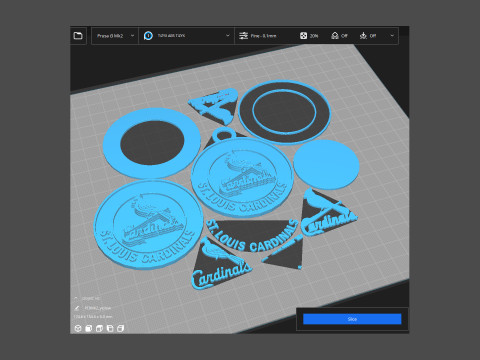Collapse the object list arrow
Image resolution: width=480 pixels, height=360 pixels.
76,298
